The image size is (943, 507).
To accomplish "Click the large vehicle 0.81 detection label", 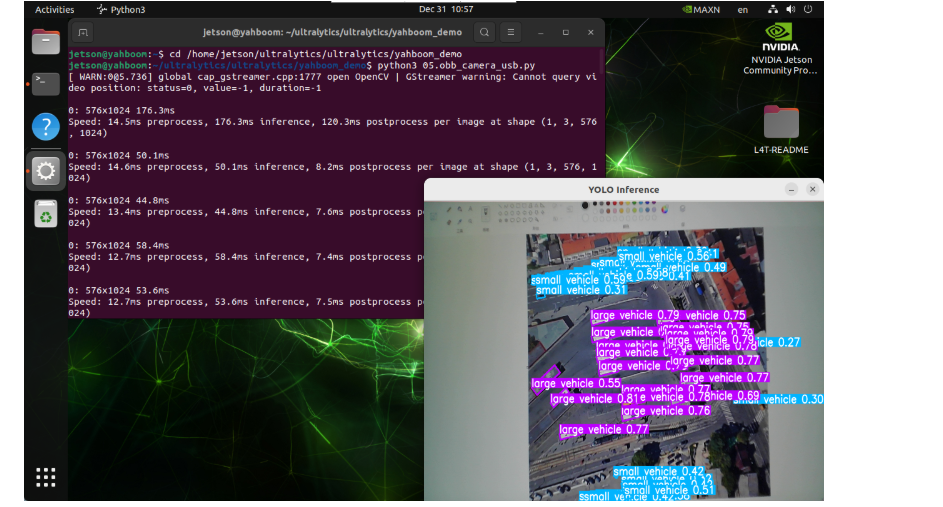I will (594, 399).
